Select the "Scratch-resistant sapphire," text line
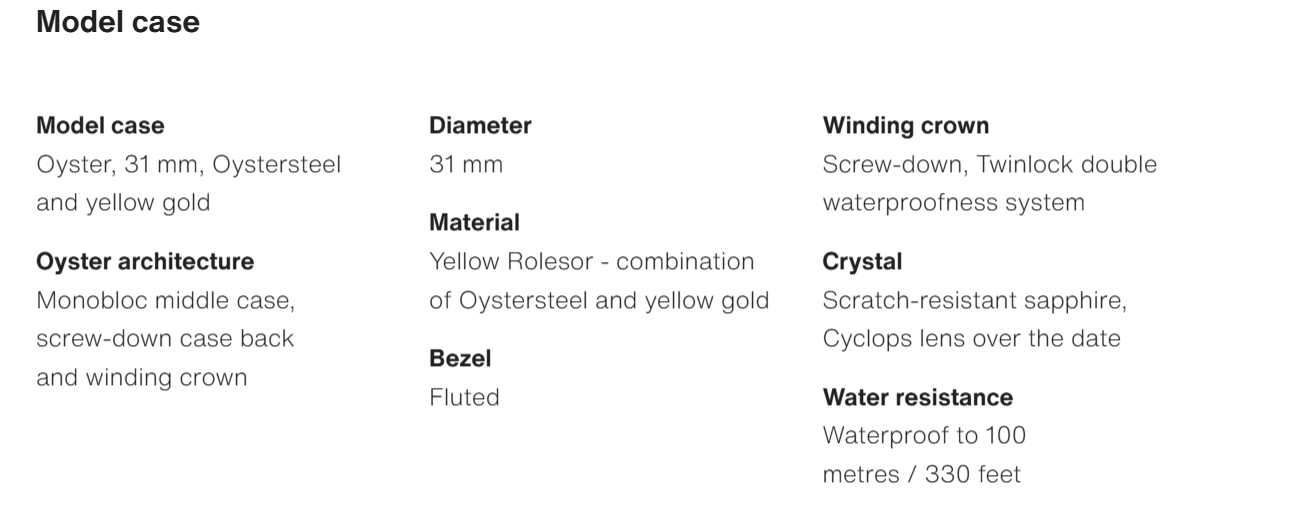 (974, 300)
